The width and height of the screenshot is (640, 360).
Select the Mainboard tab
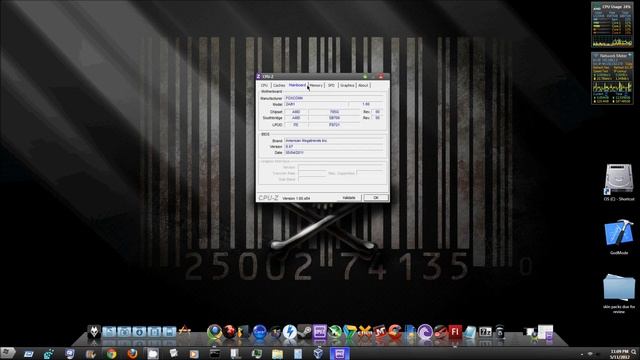[297, 85]
